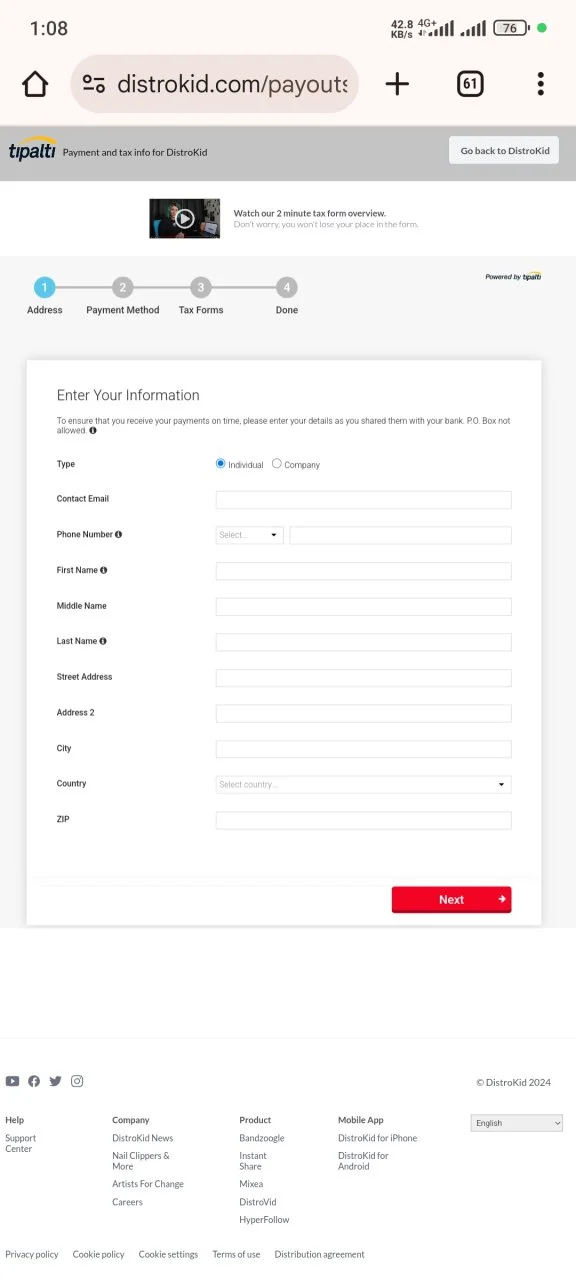Open the phone country code Select dropdown
The width and height of the screenshot is (576, 1280).
250,535
